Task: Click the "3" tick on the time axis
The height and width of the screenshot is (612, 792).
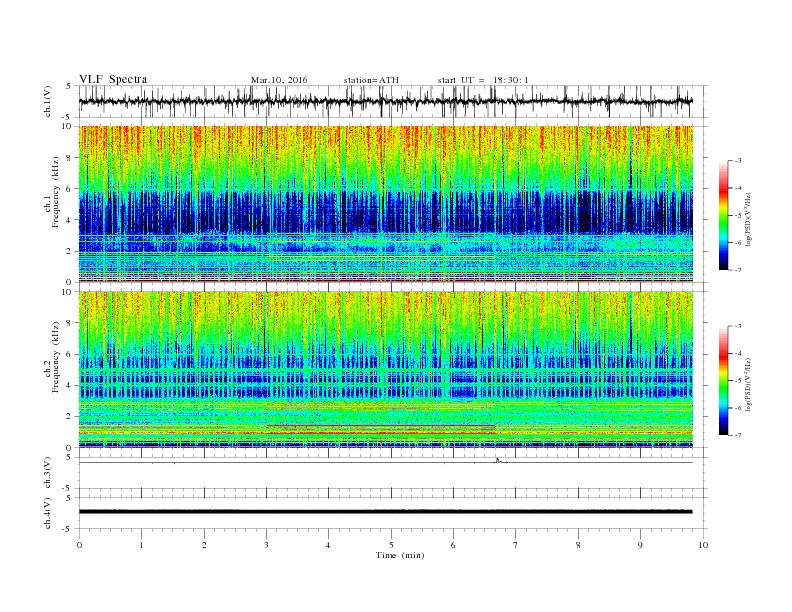Action: click(266, 545)
